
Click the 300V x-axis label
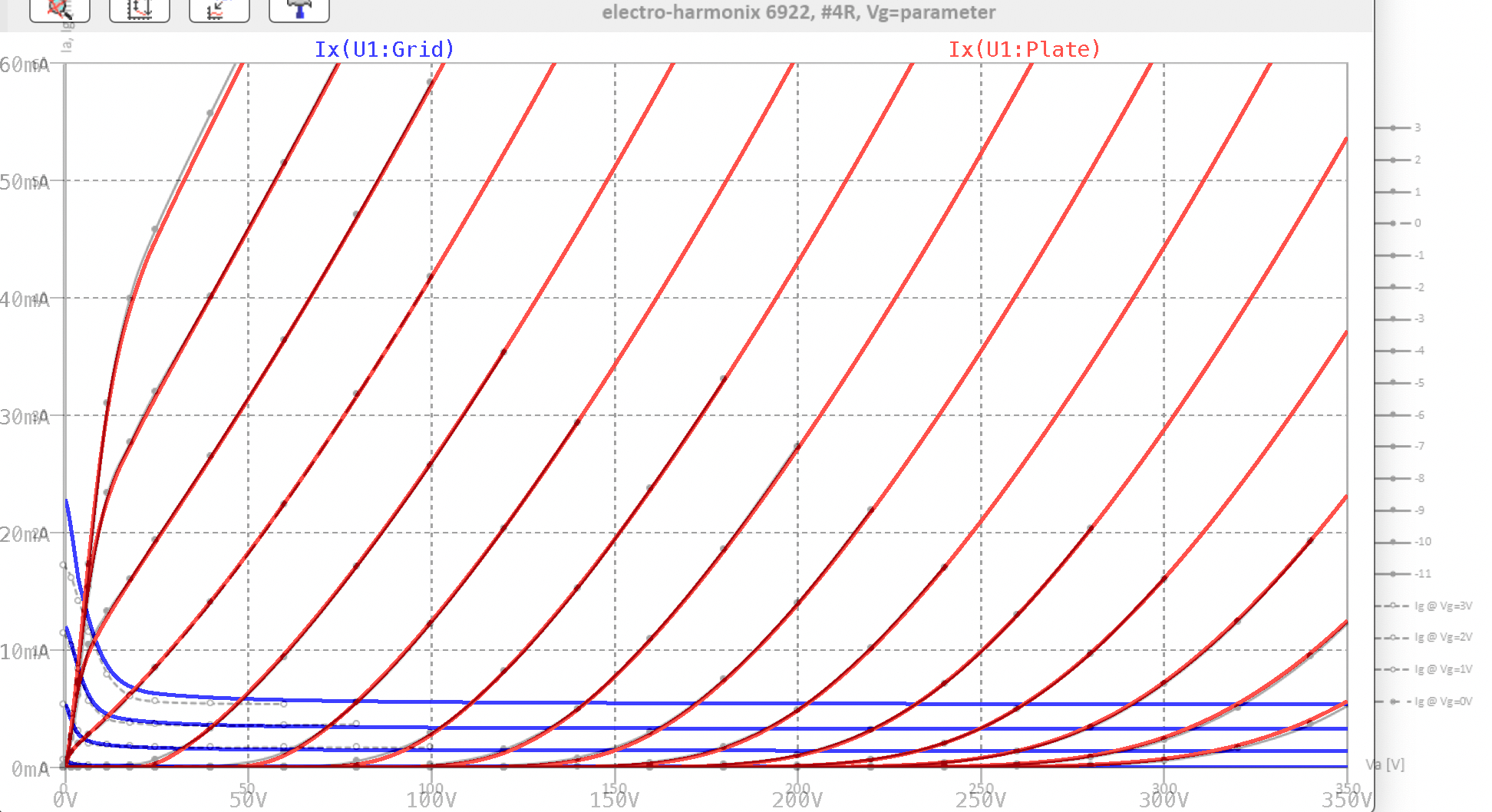click(1164, 800)
